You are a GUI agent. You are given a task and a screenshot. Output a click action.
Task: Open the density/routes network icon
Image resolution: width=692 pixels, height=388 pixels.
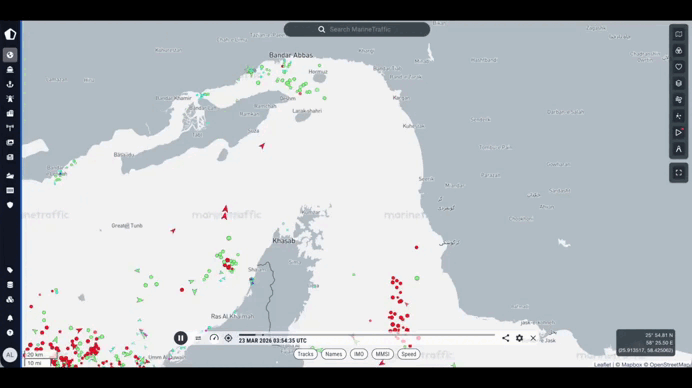pos(679,116)
